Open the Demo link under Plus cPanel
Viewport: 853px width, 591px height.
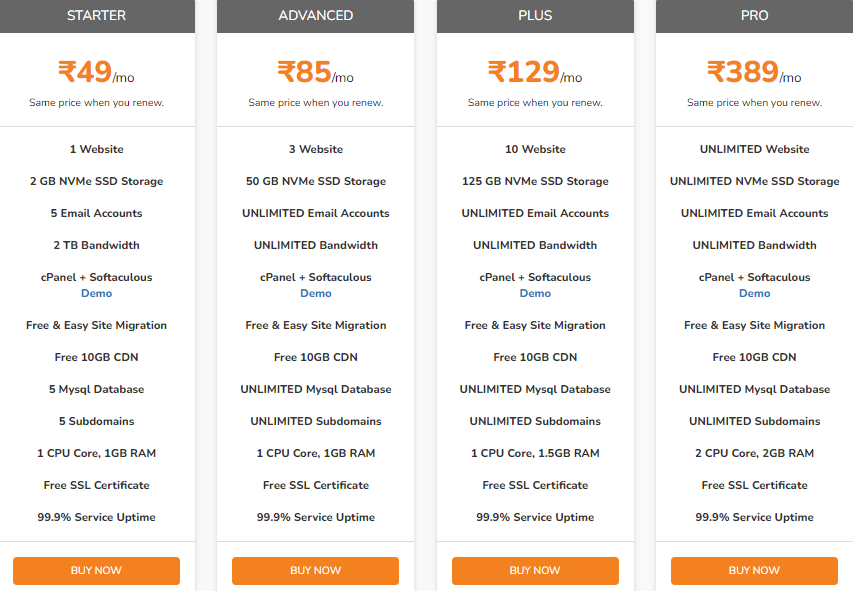tap(535, 293)
